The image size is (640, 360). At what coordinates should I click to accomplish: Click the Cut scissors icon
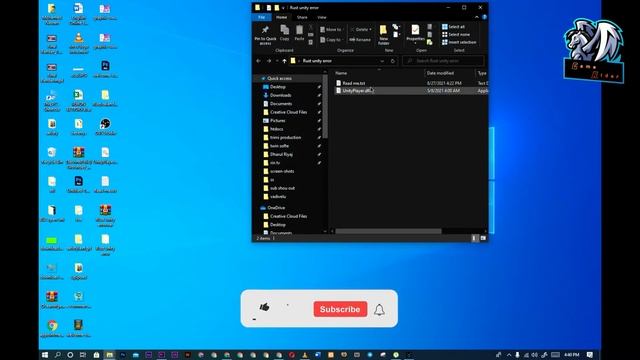pos(311,28)
